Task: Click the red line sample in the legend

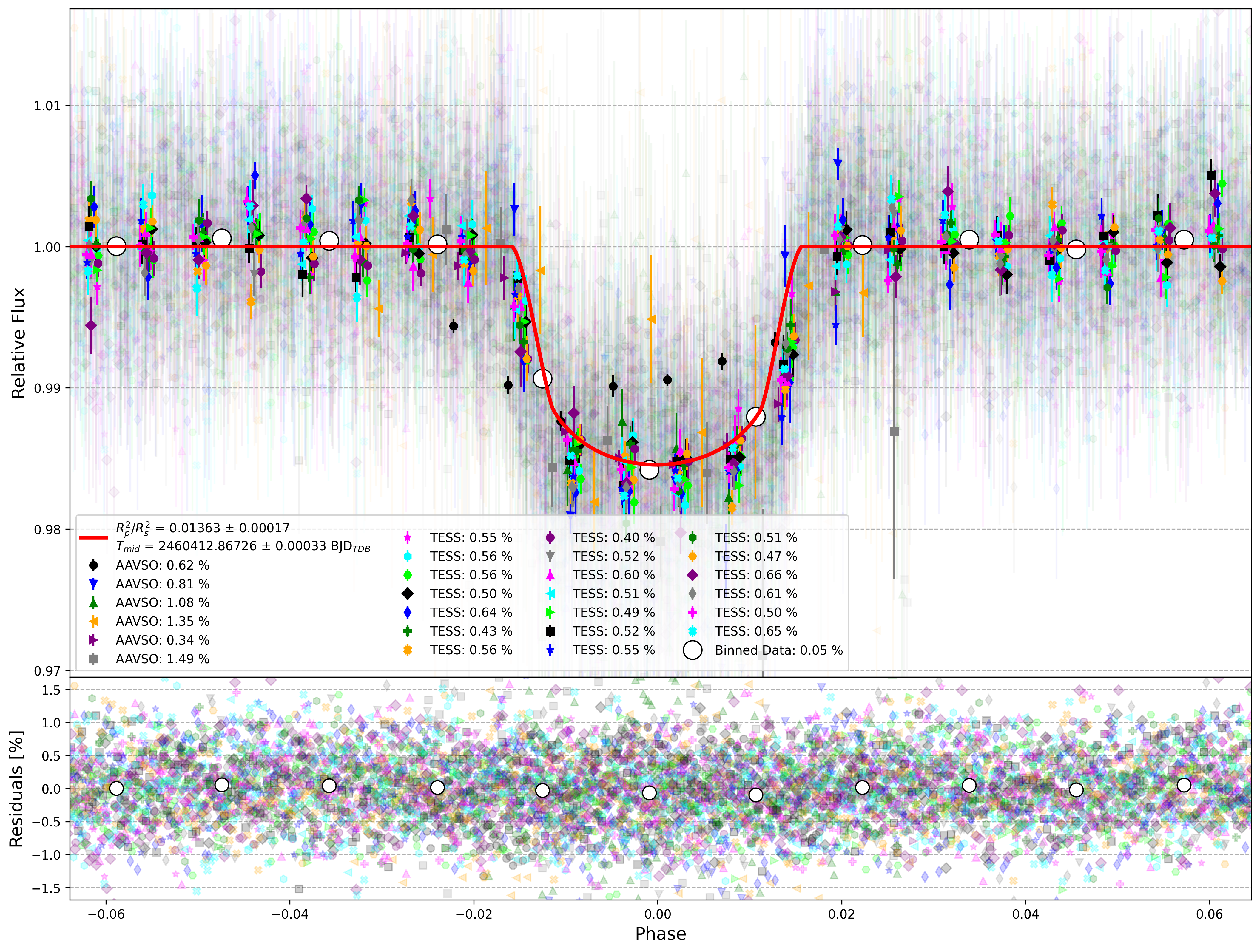Action: 93,537
